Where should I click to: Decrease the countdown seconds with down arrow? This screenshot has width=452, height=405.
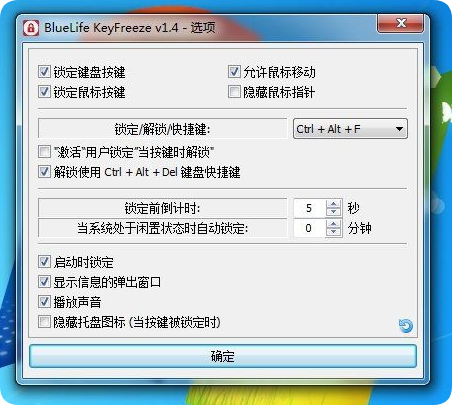tap(333, 212)
